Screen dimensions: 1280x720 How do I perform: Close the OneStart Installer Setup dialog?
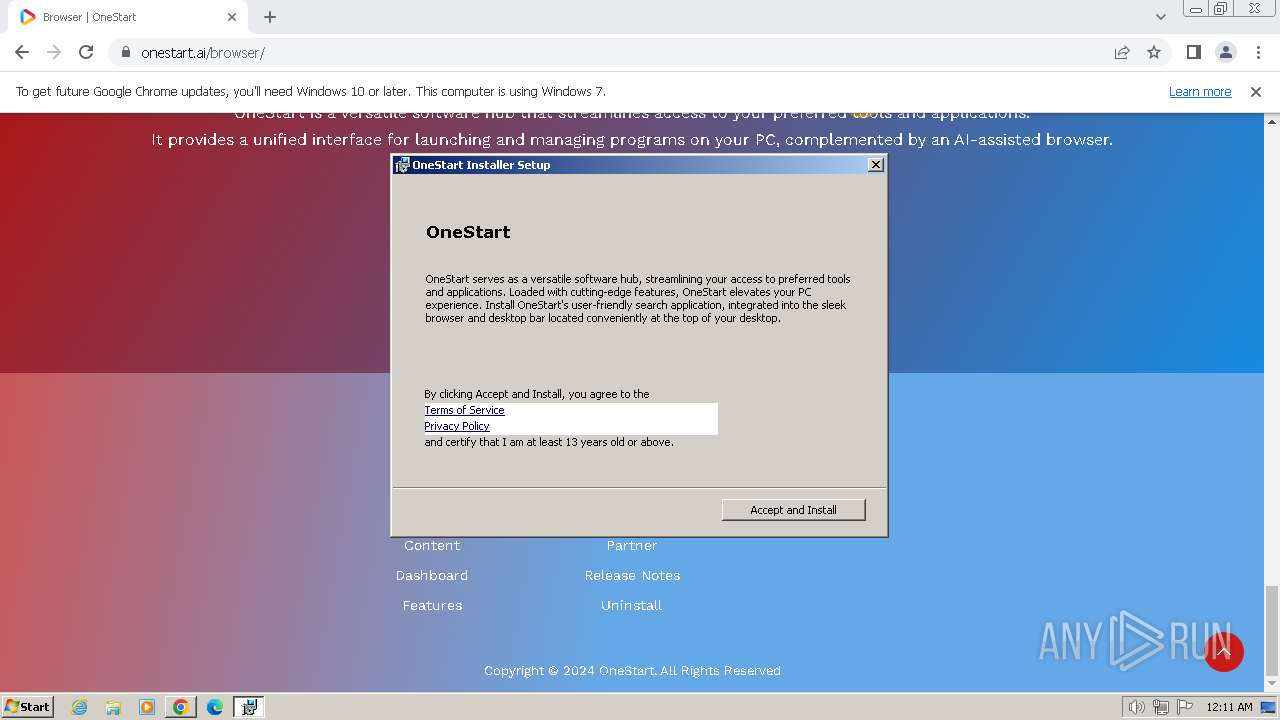[876, 165]
